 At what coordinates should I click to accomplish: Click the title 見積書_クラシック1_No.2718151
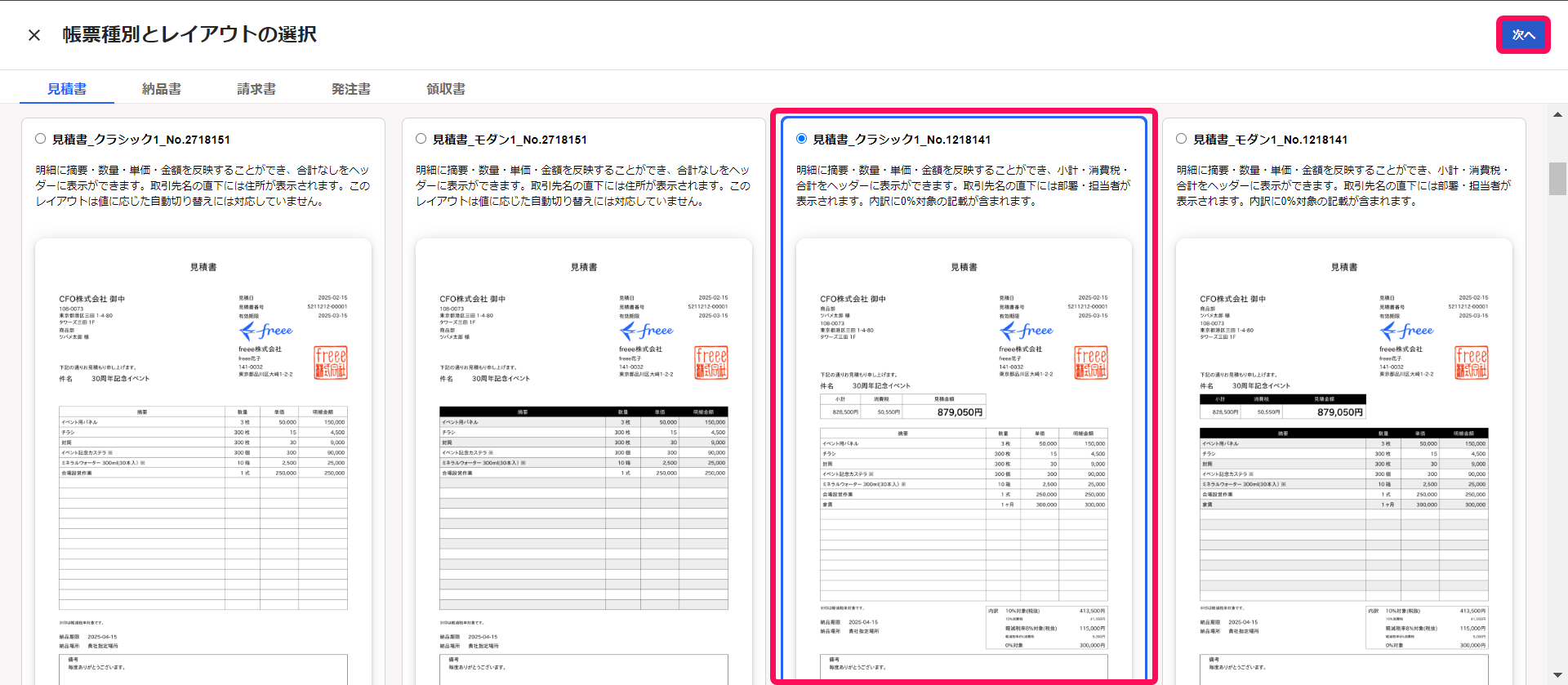click(141, 140)
